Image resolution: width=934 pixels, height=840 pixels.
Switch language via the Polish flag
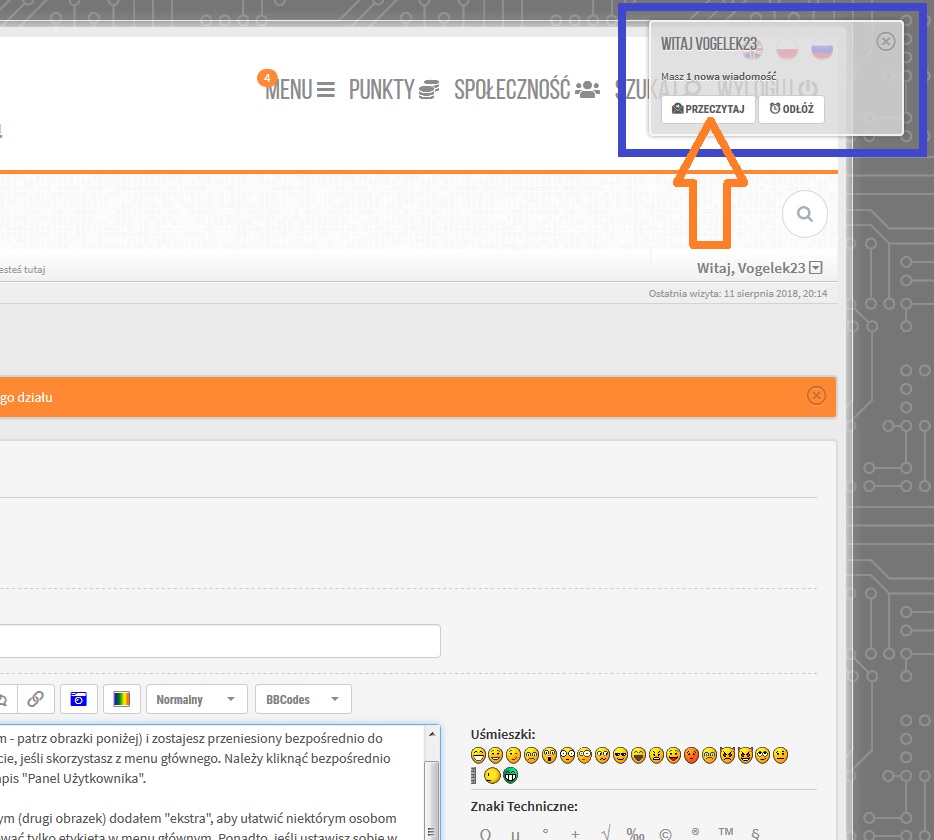click(x=787, y=50)
